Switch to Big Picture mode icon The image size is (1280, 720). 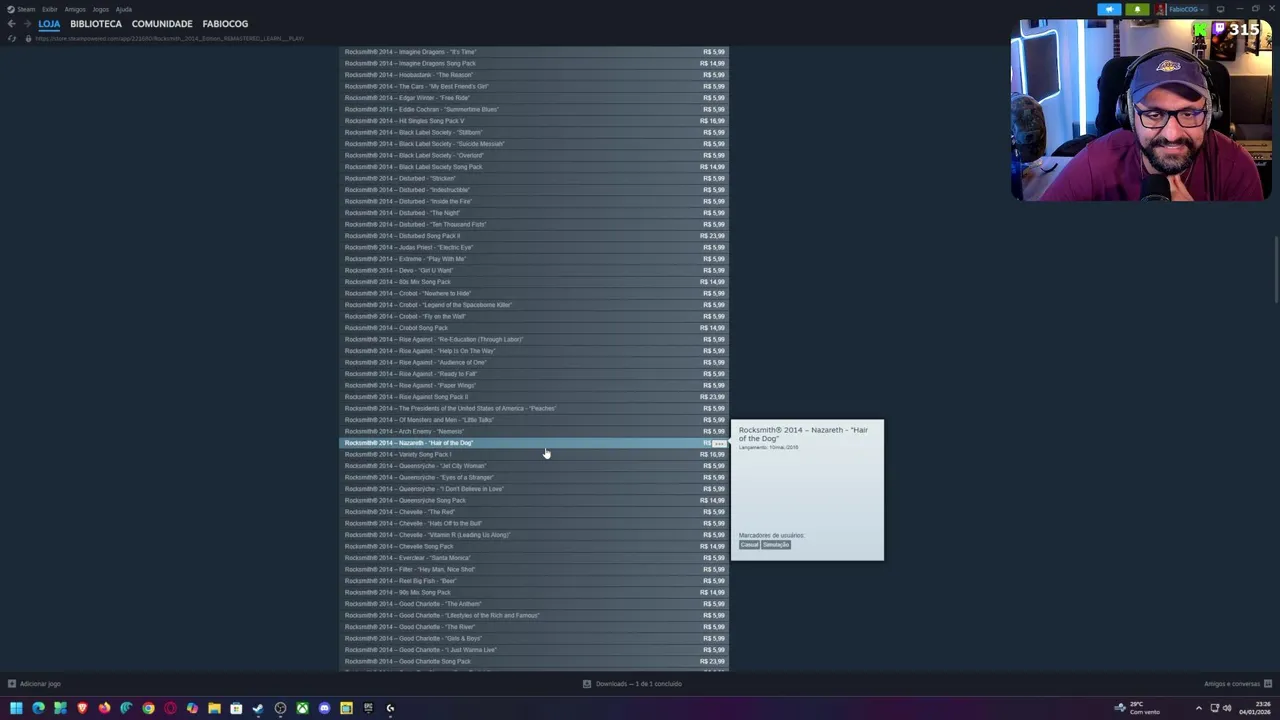(1220, 9)
